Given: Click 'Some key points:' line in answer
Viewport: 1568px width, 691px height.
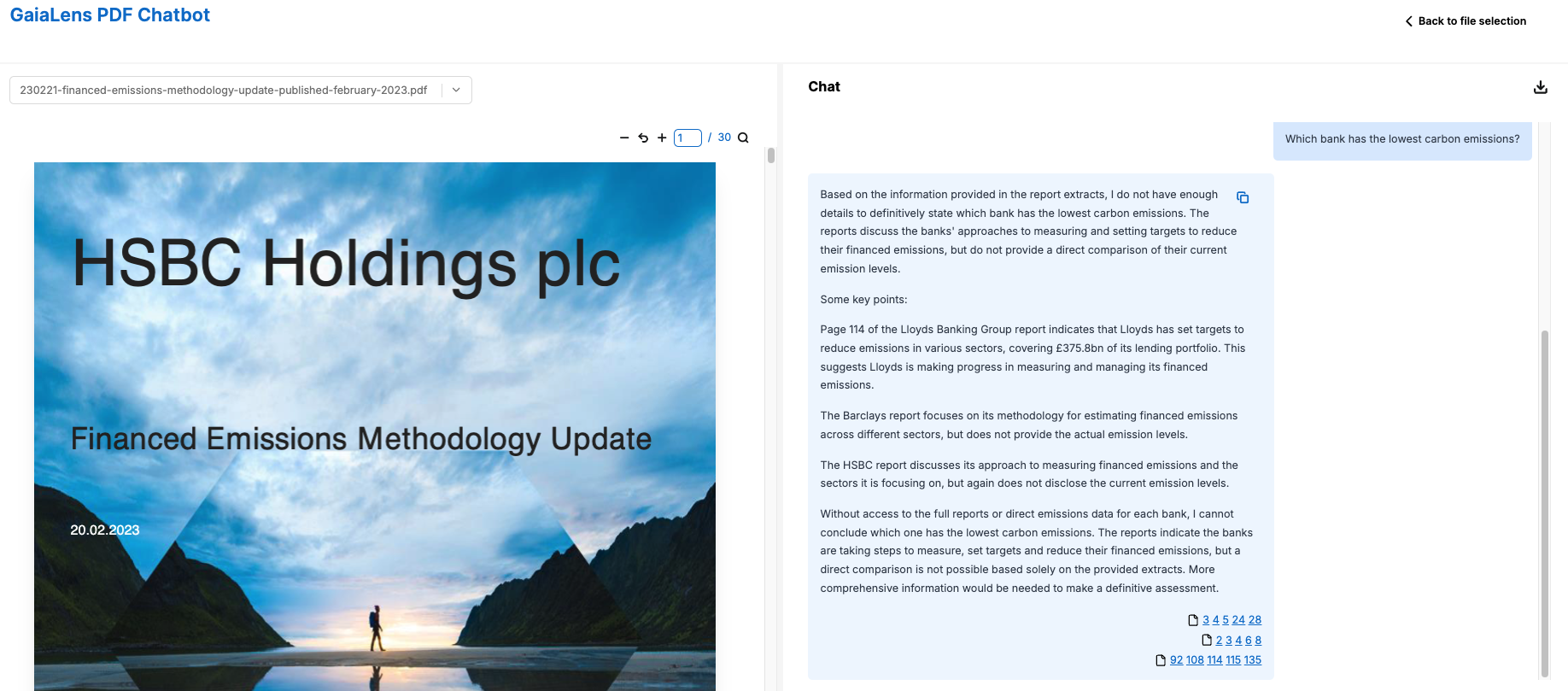Looking at the screenshot, I should click(x=863, y=300).
